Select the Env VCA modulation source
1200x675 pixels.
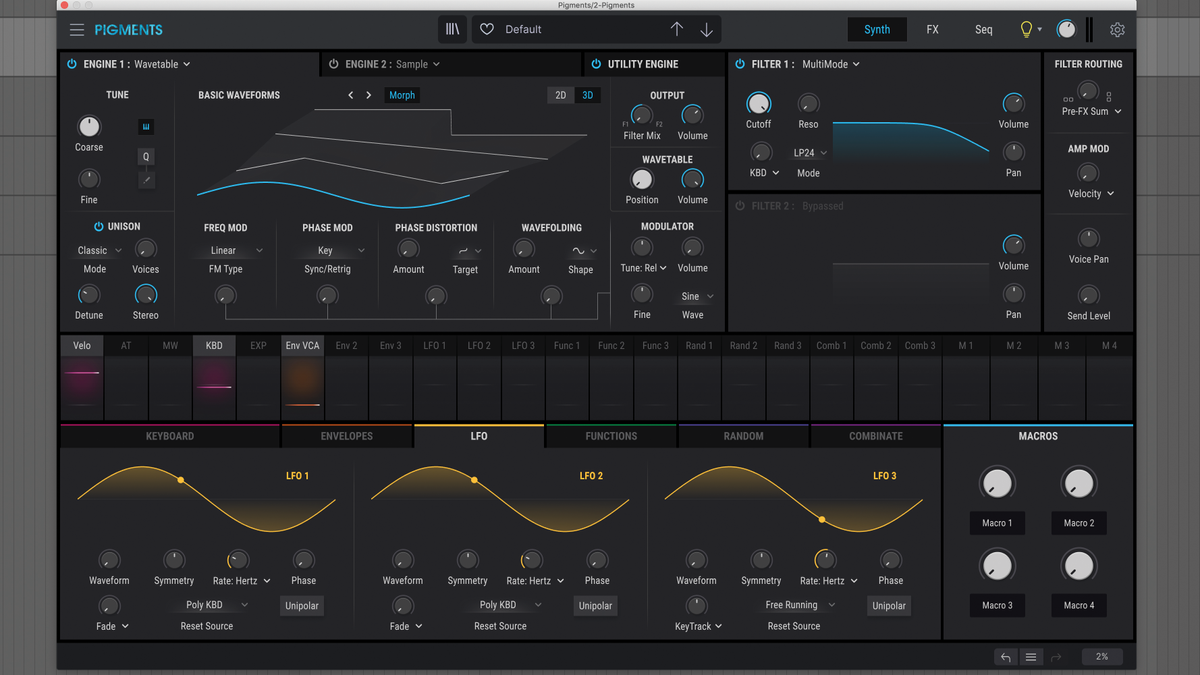[302, 346]
